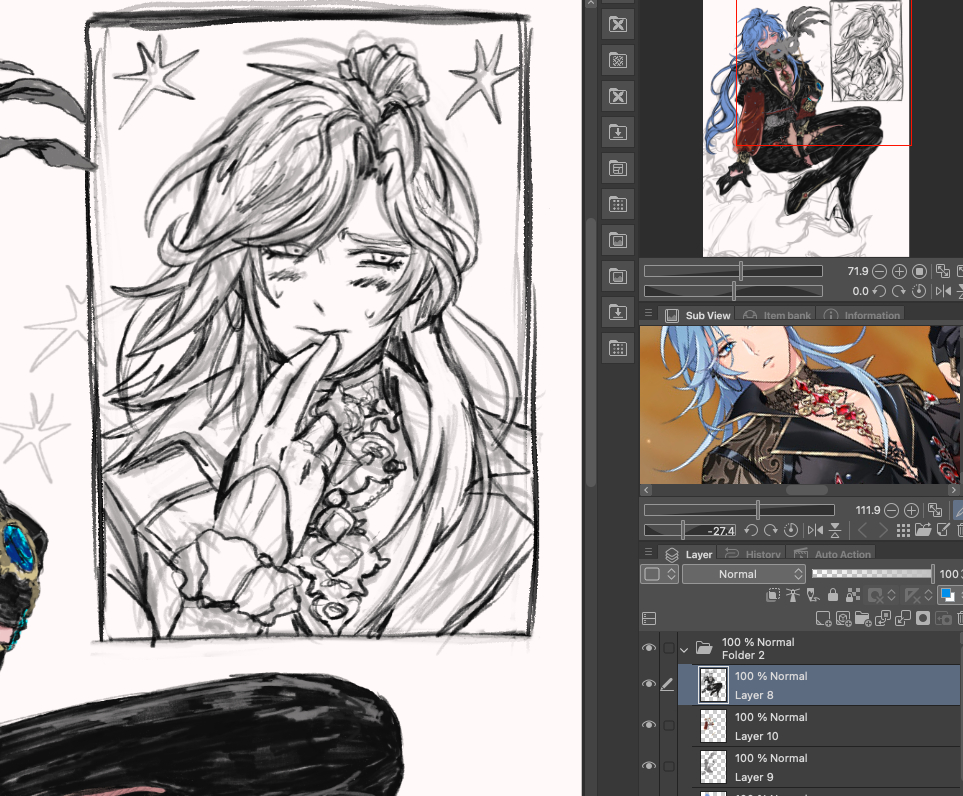963x796 pixels.
Task: Collapse the Folder 2 layer group
Action: pyautogui.click(x=684, y=648)
